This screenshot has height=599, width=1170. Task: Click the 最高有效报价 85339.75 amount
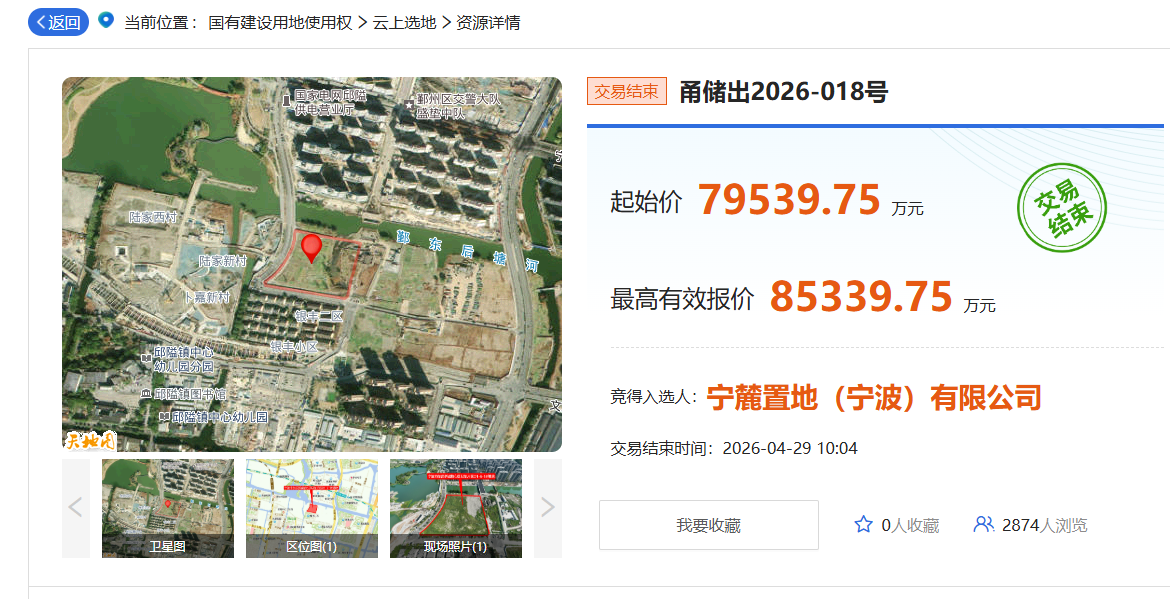click(860, 297)
